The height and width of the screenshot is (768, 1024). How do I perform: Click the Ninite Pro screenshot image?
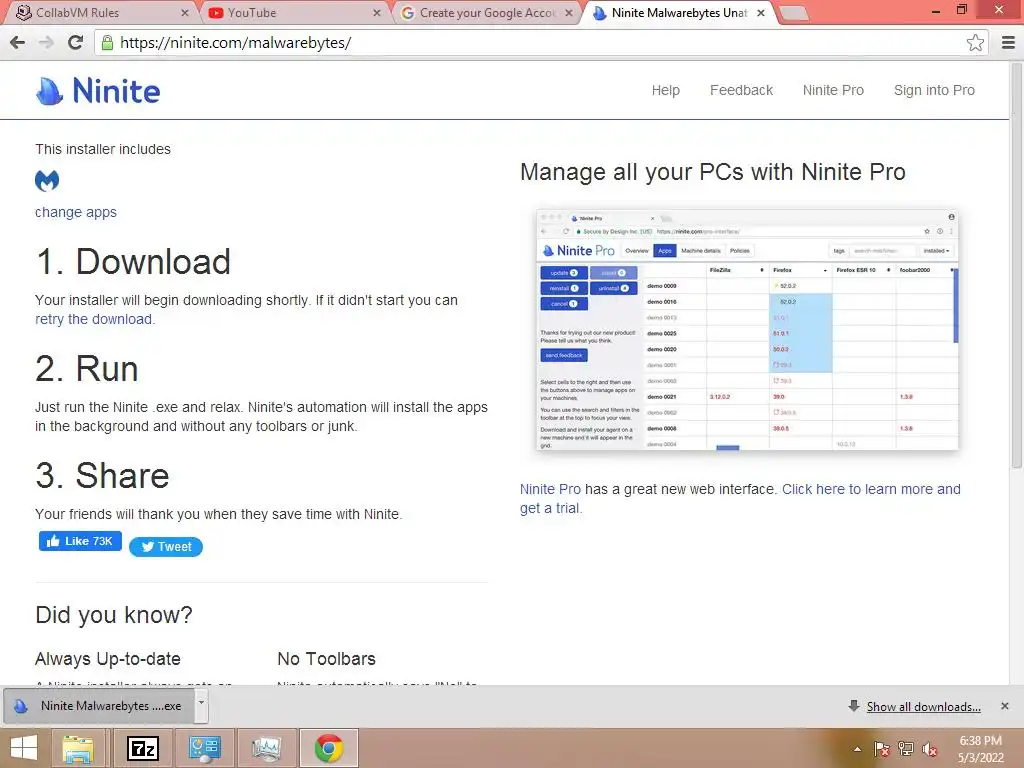coord(747,330)
